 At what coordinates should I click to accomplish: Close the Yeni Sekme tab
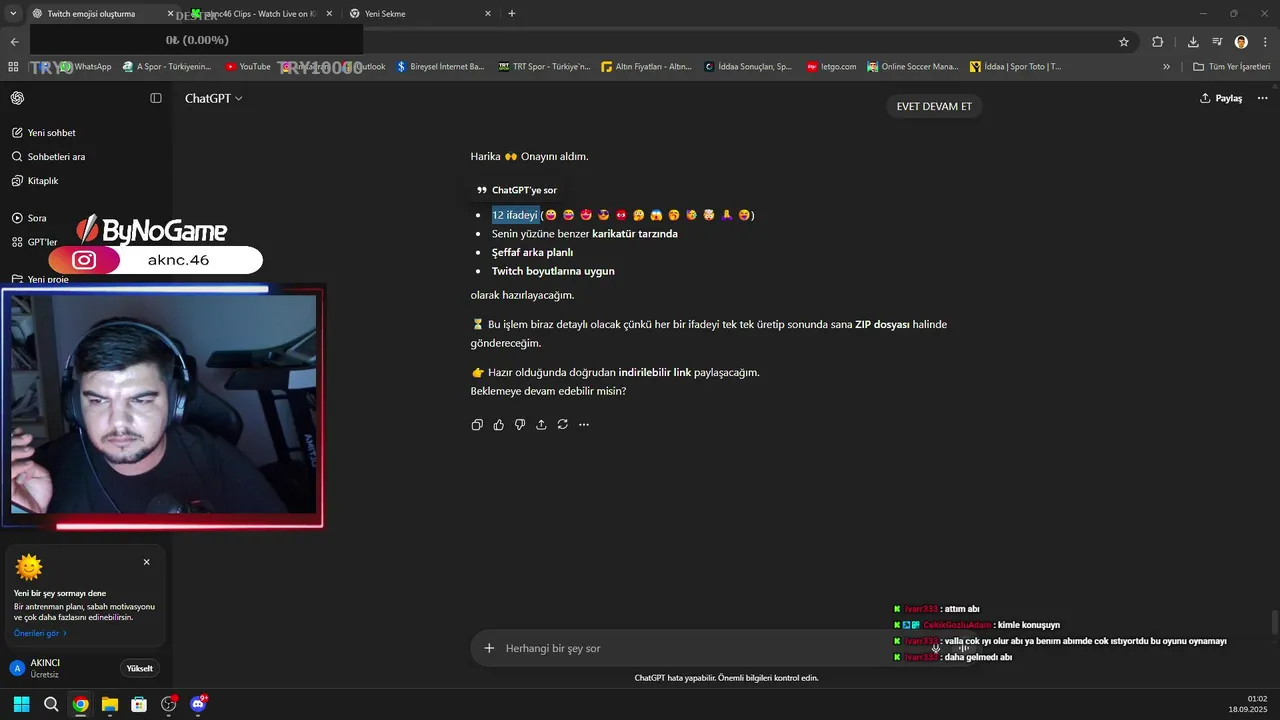pos(488,14)
